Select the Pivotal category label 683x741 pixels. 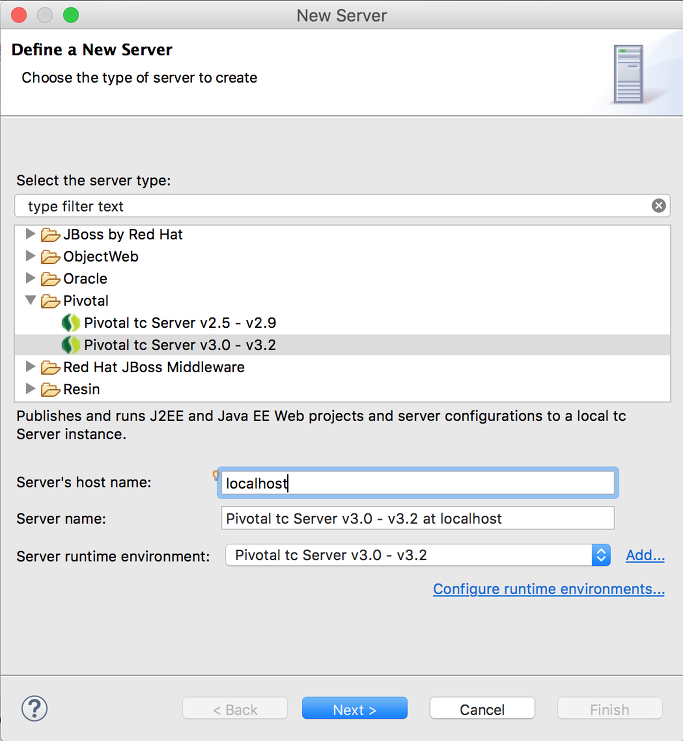[x=86, y=301]
